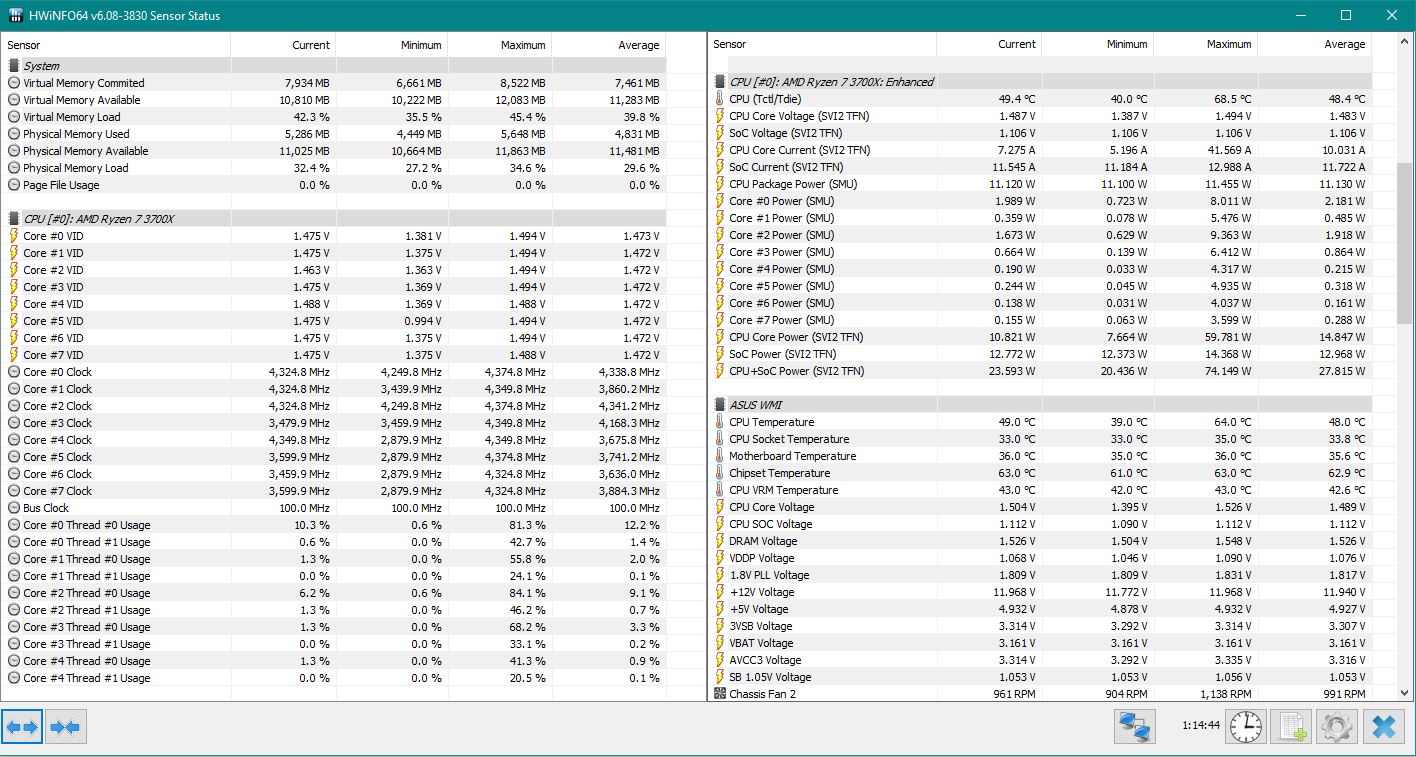Image resolution: width=1416 pixels, height=757 pixels.
Task: Start logging with the green-plus sheet icon
Action: click(x=1291, y=727)
